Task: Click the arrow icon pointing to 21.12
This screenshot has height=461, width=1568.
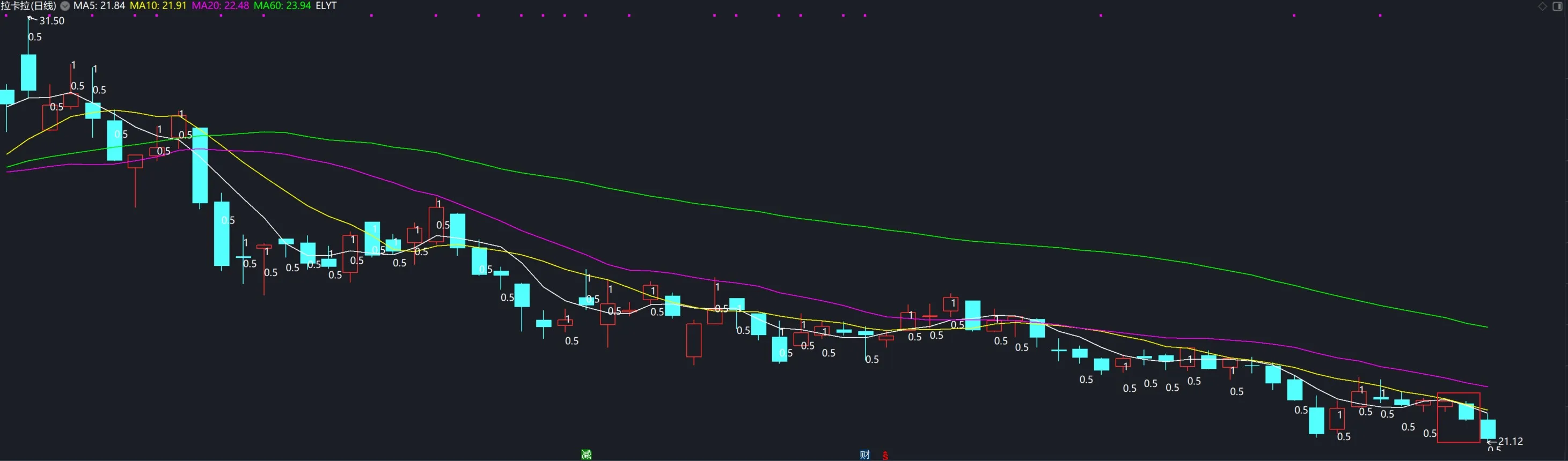Action: (x=1491, y=442)
